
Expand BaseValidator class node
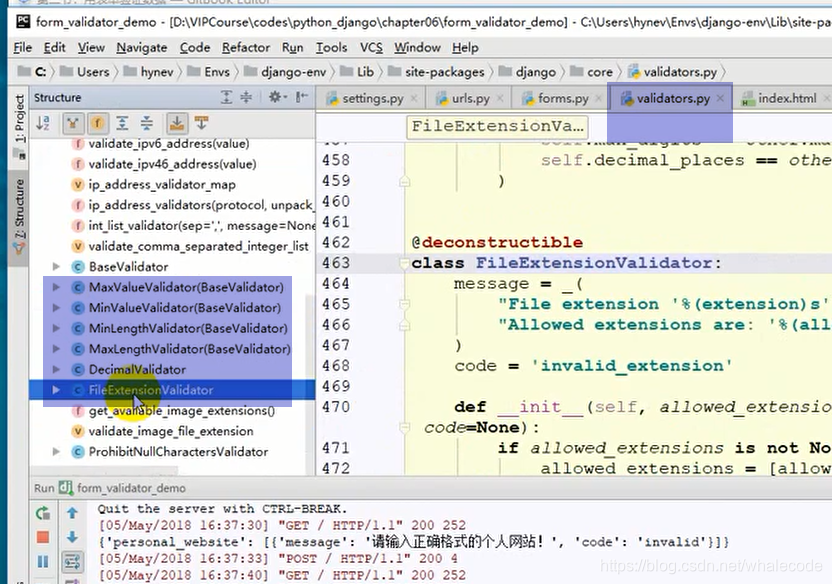pos(56,266)
